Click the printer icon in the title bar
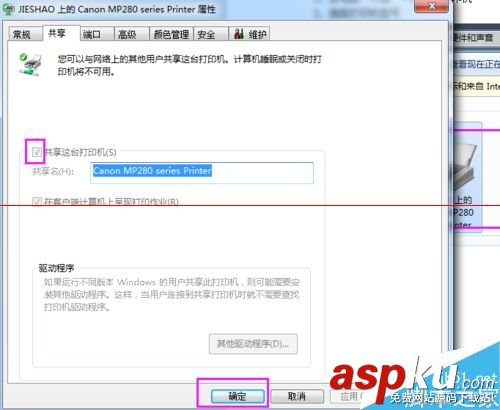The width and height of the screenshot is (500, 410). [8, 9]
